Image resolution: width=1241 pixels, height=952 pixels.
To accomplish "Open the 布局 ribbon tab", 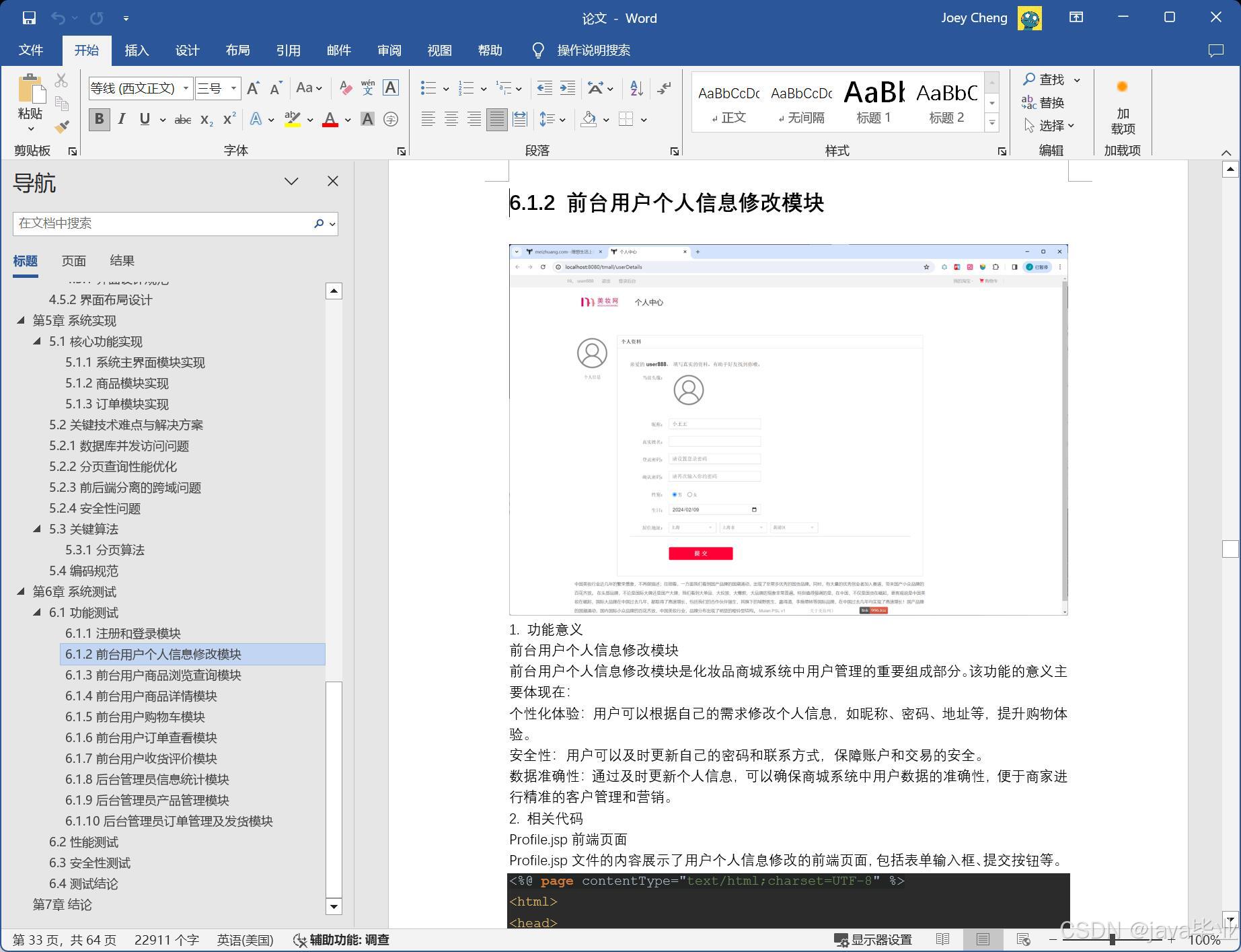I will point(237,50).
